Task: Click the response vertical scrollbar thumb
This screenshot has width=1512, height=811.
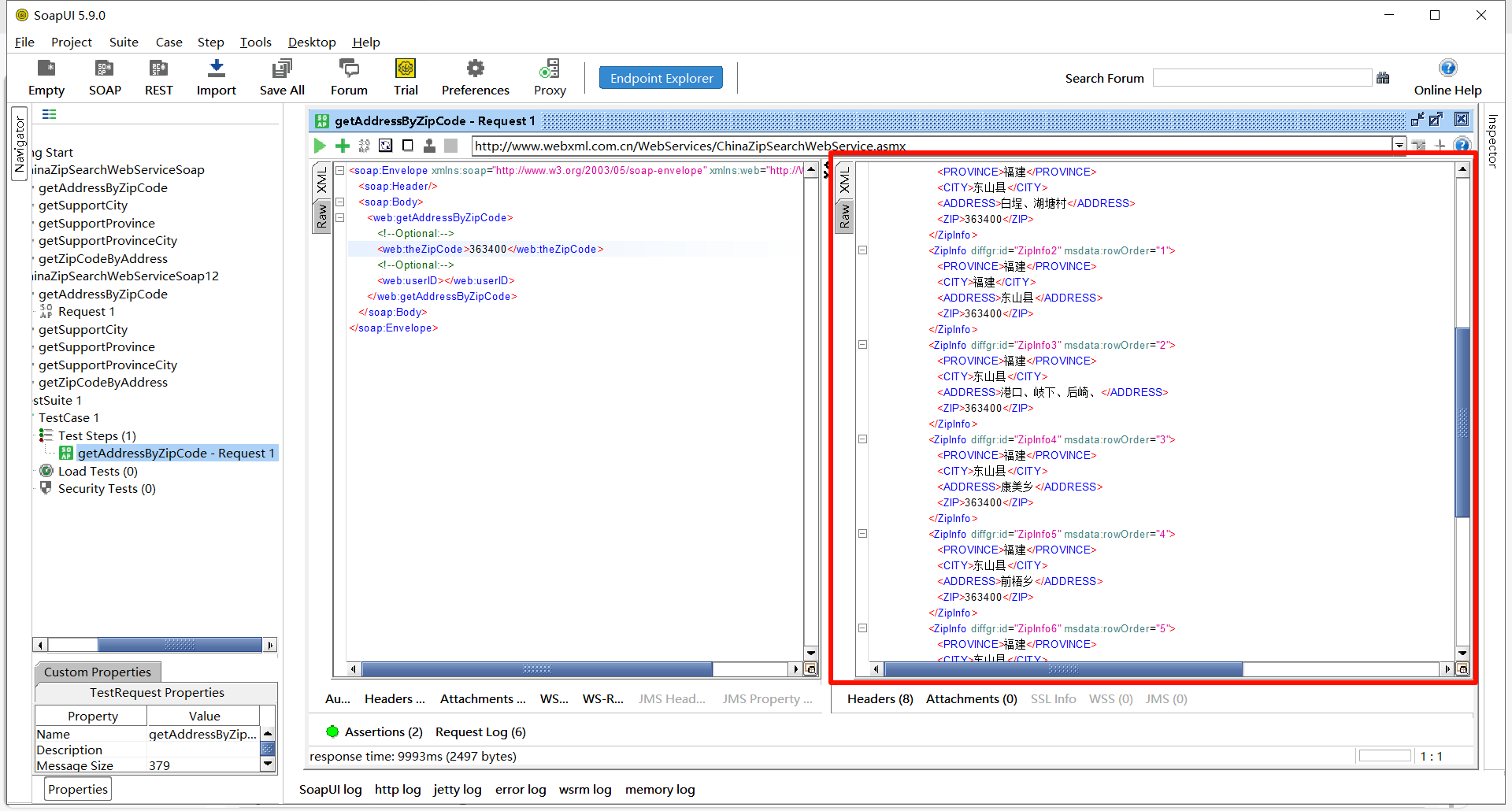Action: (x=1462, y=422)
